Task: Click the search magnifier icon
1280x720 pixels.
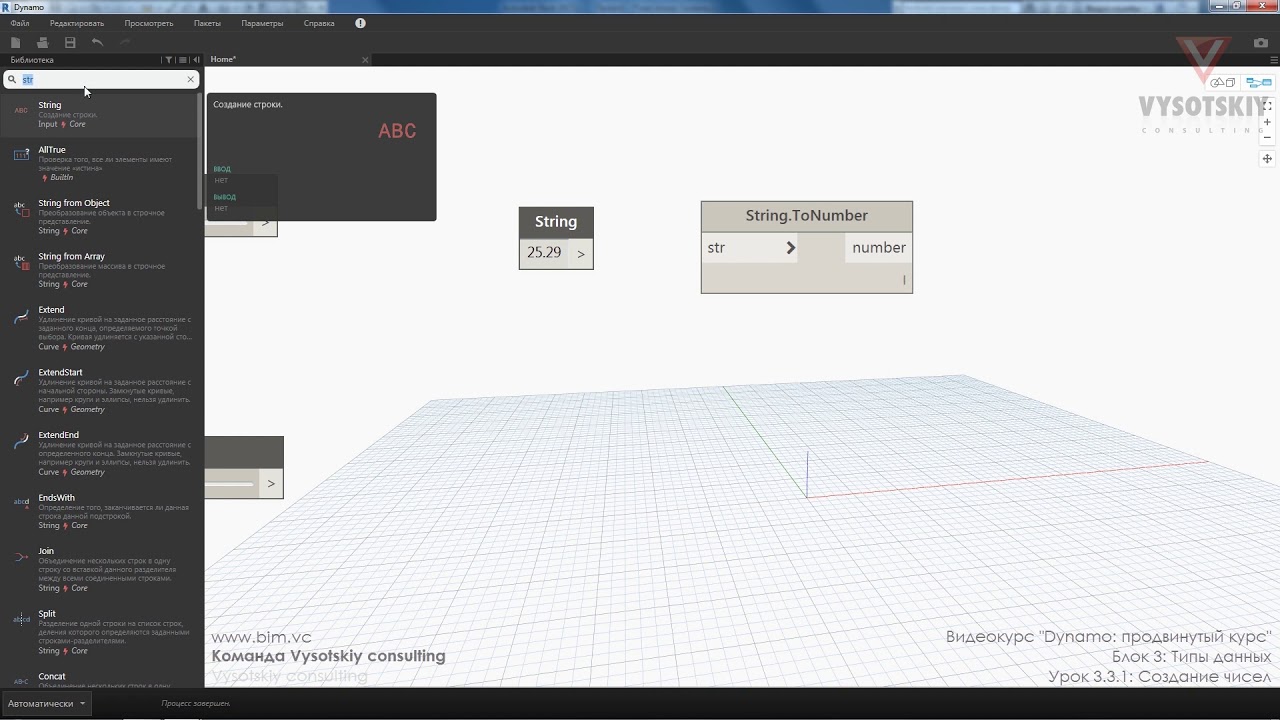Action: [12, 79]
